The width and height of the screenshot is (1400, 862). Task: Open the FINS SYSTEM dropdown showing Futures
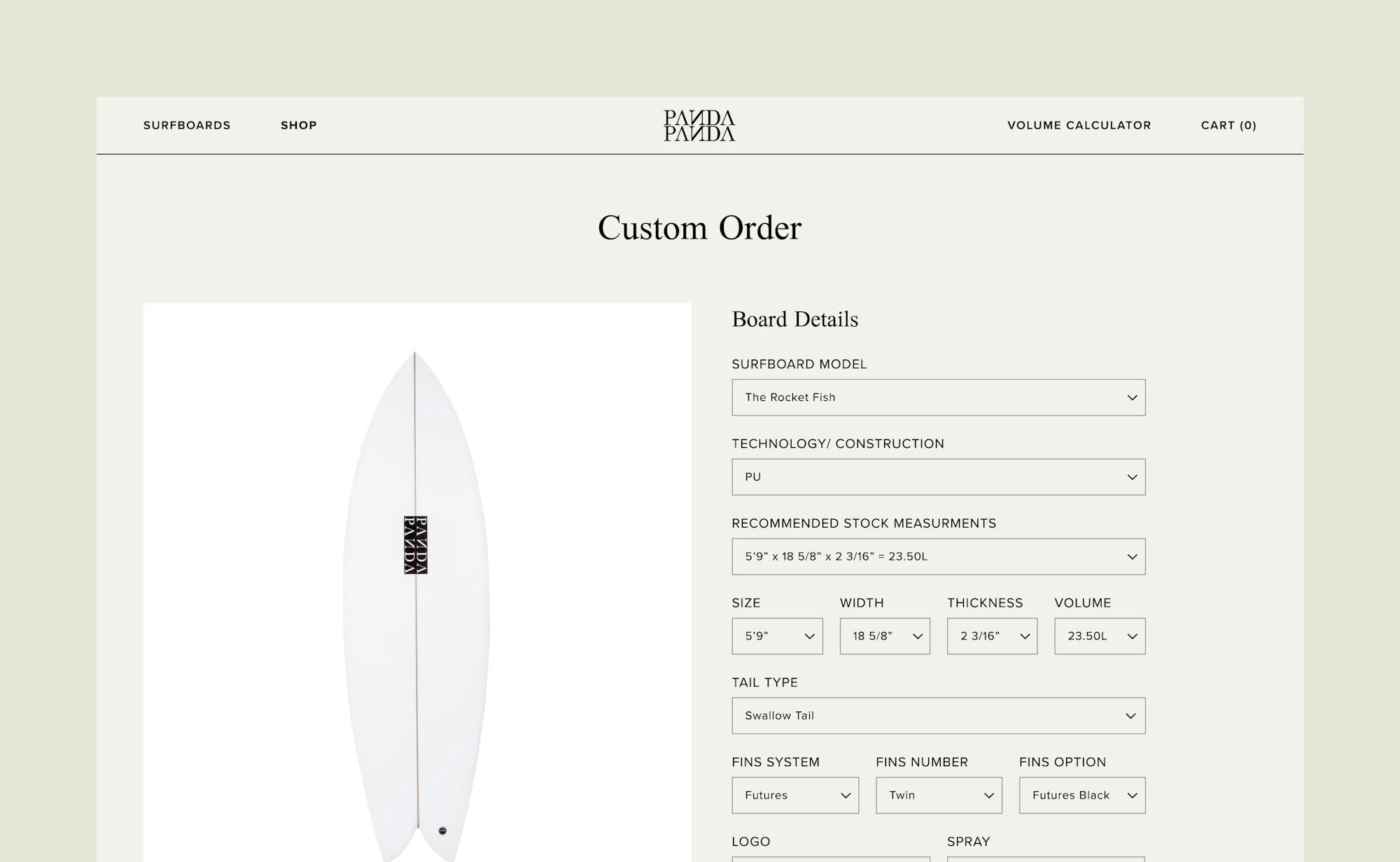(x=794, y=795)
